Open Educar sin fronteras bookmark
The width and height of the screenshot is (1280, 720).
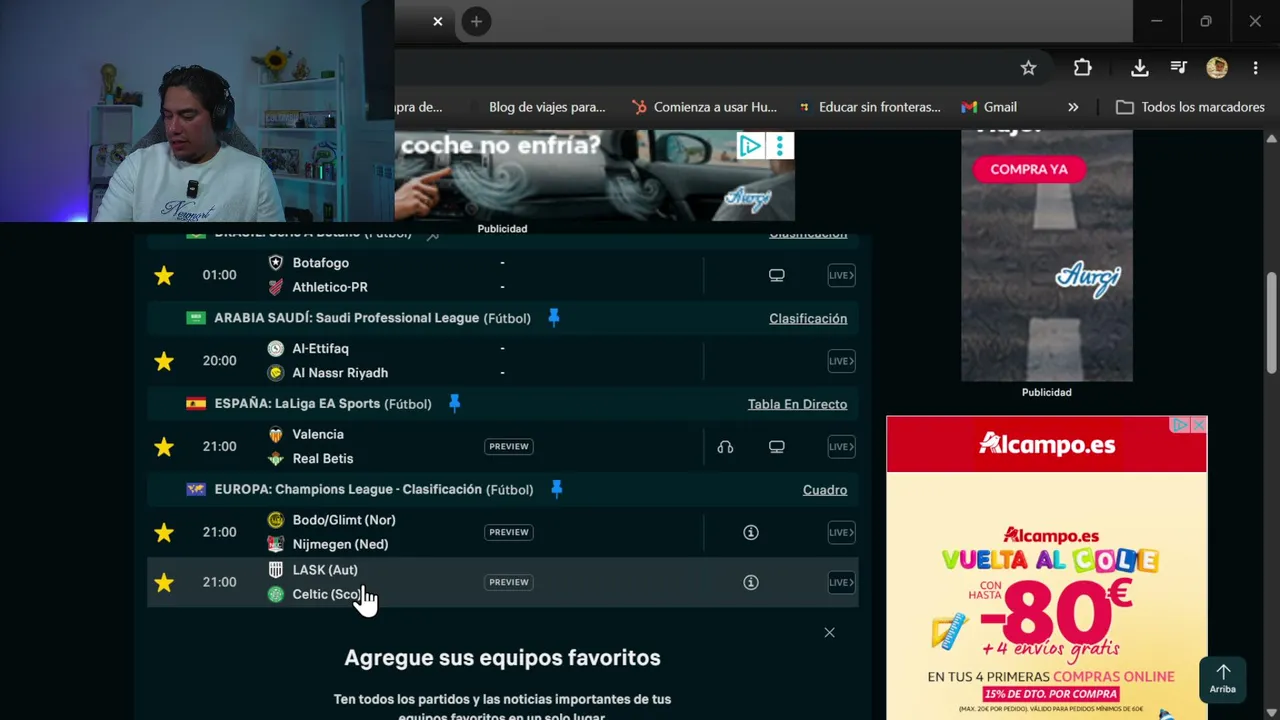tap(870, 107)
